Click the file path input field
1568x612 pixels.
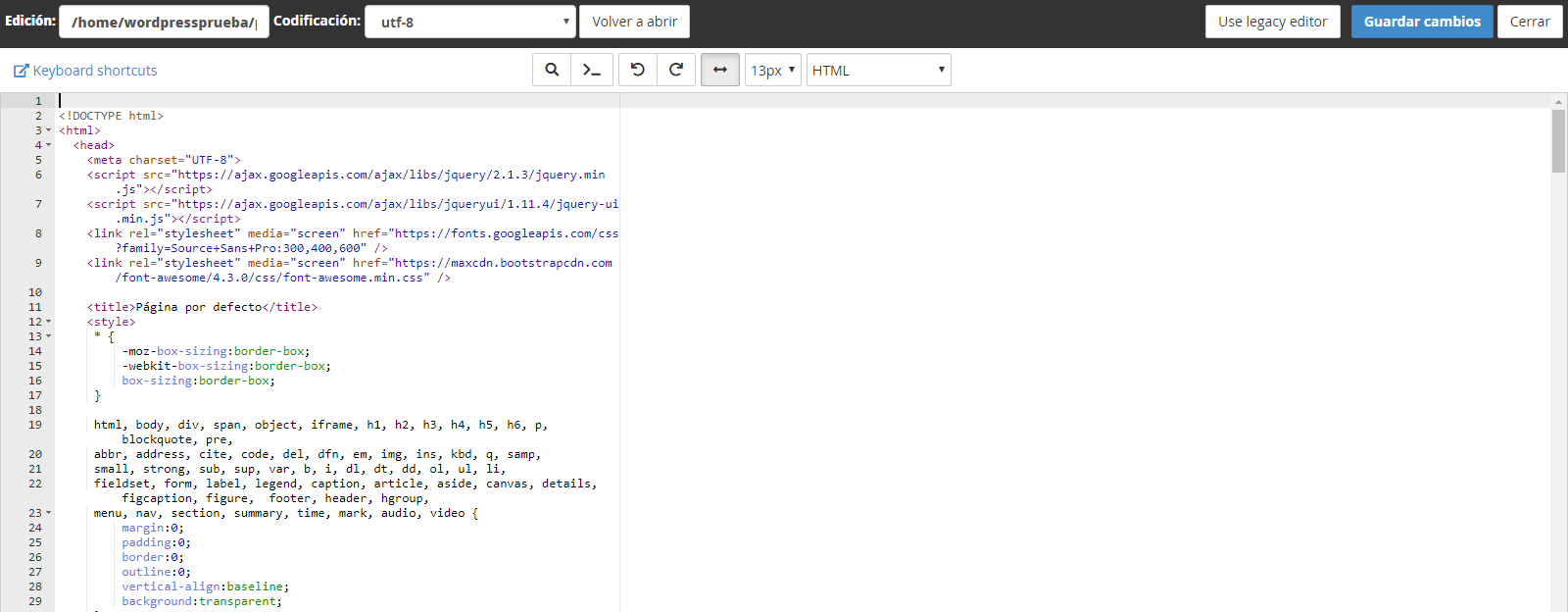(164, 22)
